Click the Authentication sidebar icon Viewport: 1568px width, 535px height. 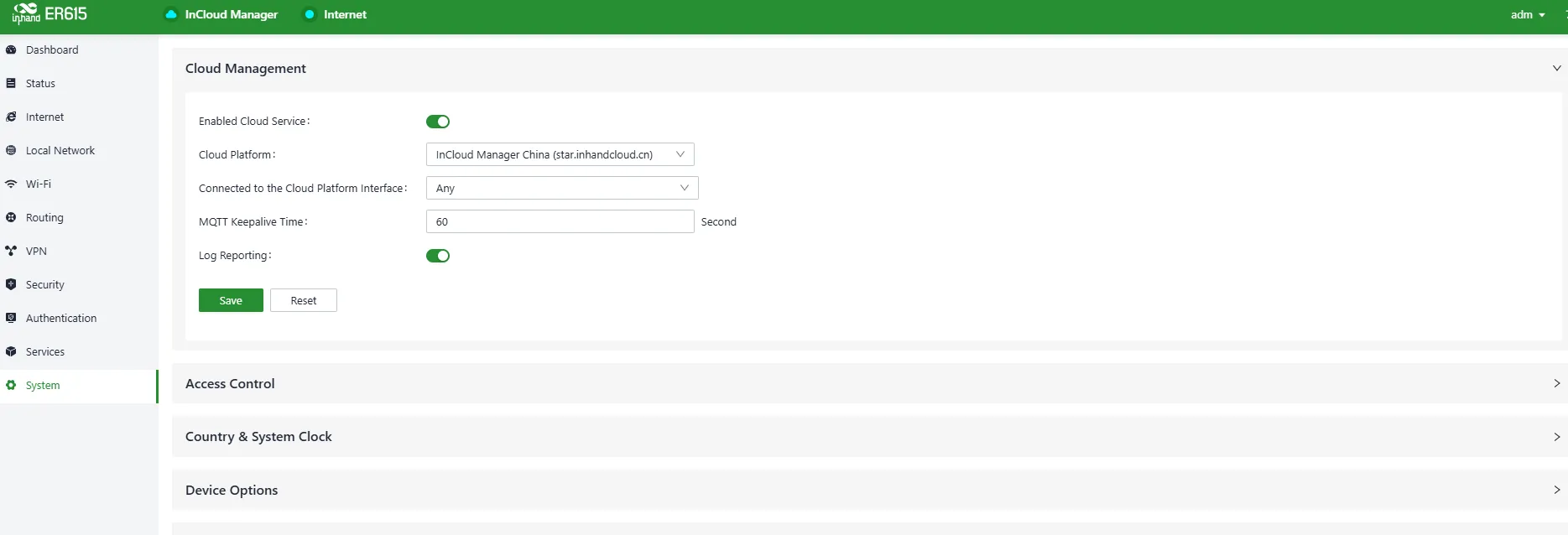coord(11,318)
